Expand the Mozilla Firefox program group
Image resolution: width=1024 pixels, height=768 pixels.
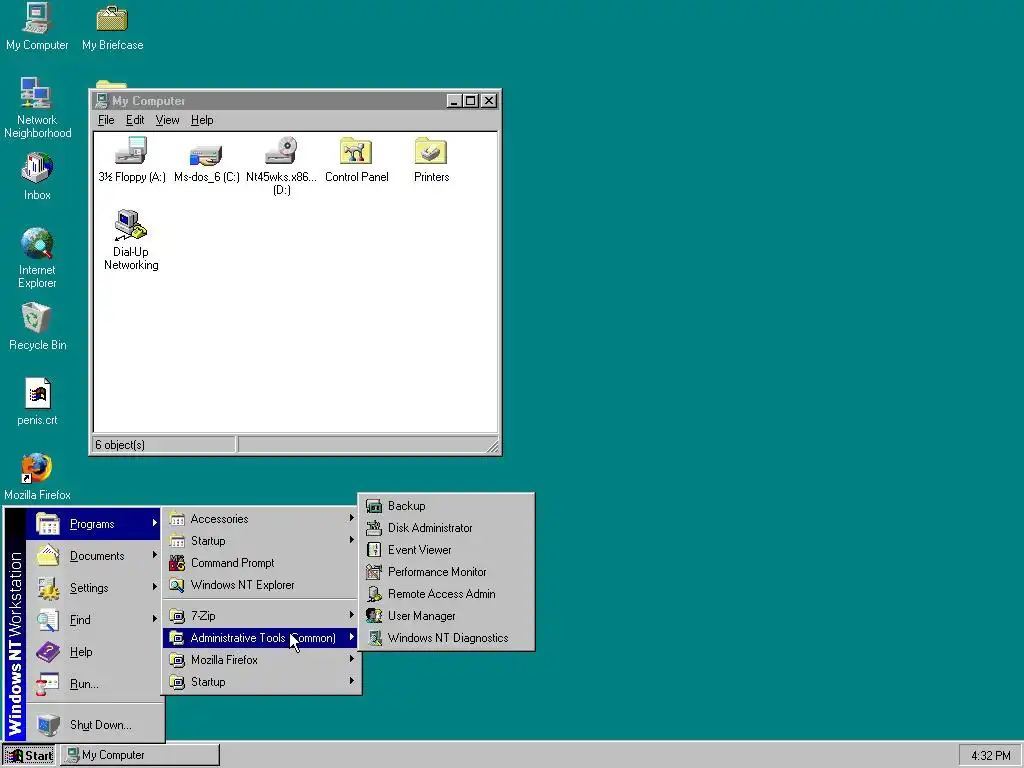[261, 660]
